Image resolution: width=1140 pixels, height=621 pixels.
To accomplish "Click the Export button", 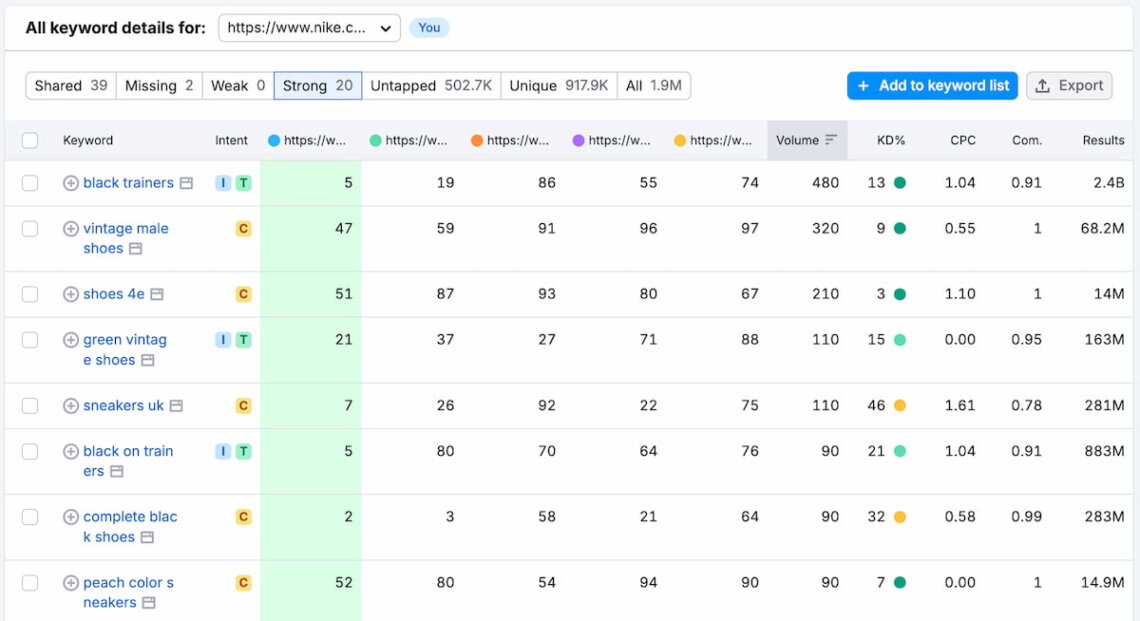I will click(x=1069, y=86).
